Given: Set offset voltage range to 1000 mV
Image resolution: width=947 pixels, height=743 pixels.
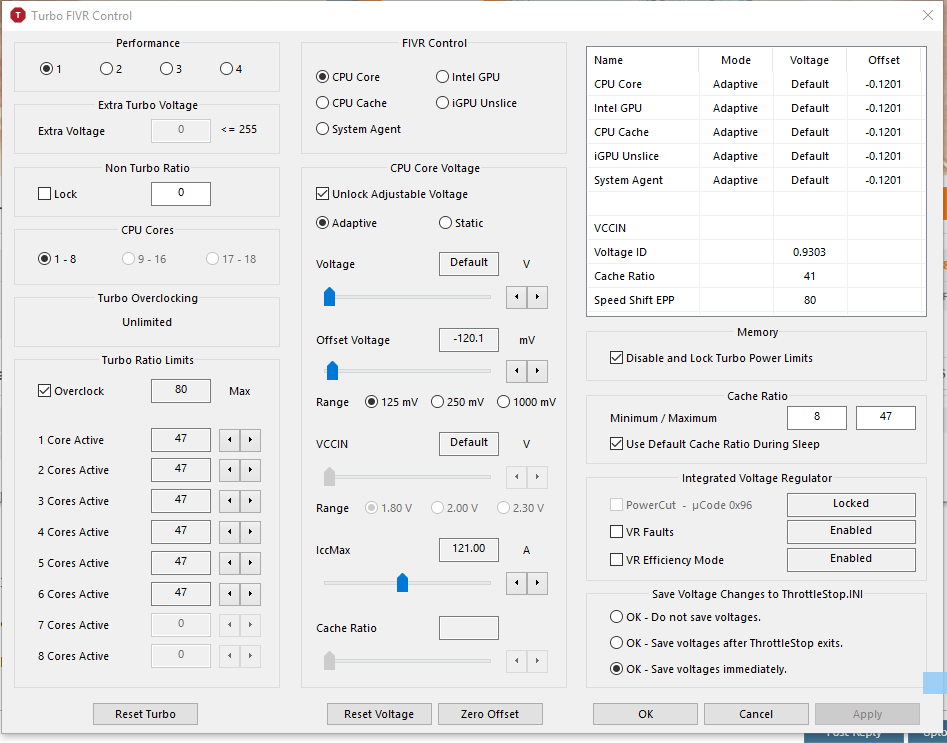Looking at the screenshot, I should (x=527, y=402).
